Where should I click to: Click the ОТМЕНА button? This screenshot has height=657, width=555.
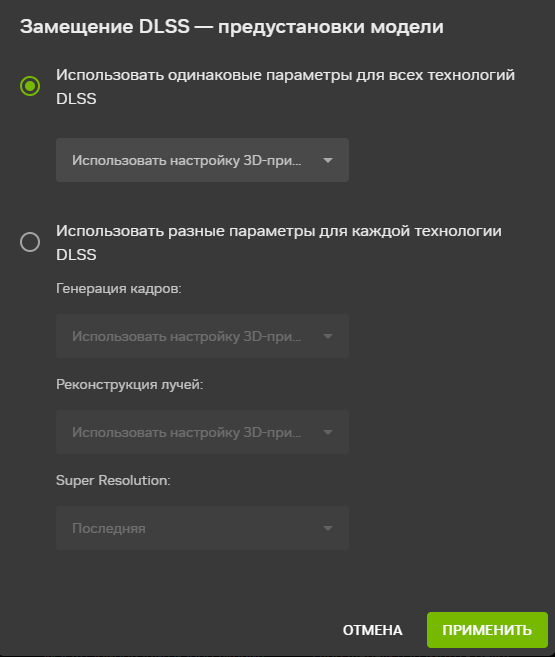pos(372,630)
